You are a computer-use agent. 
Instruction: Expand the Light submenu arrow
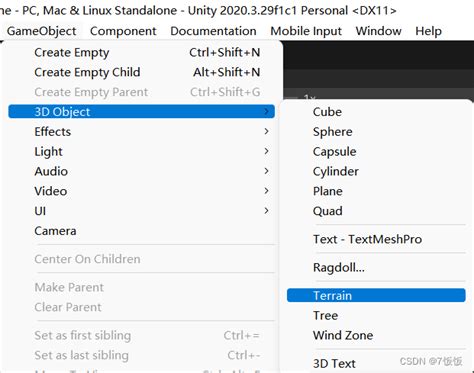[266, 151]
